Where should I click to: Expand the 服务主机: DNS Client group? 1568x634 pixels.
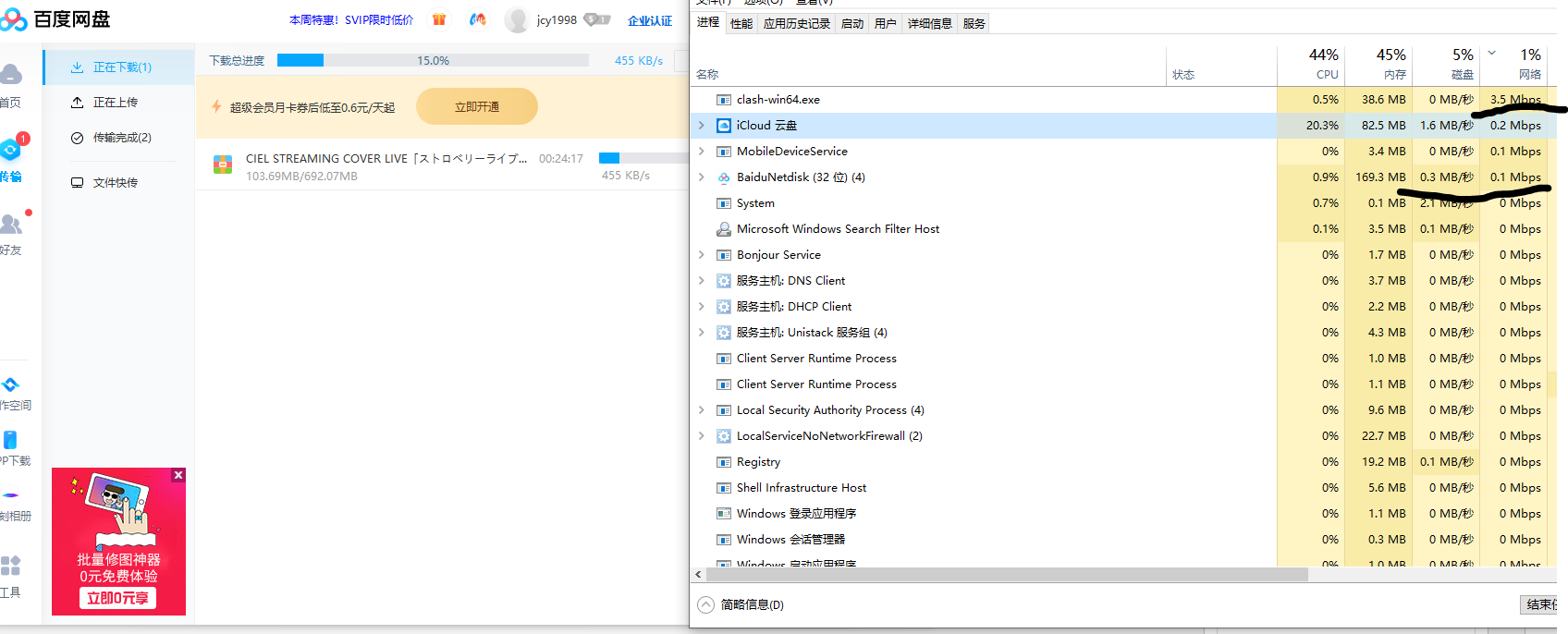tap(702, 281)
